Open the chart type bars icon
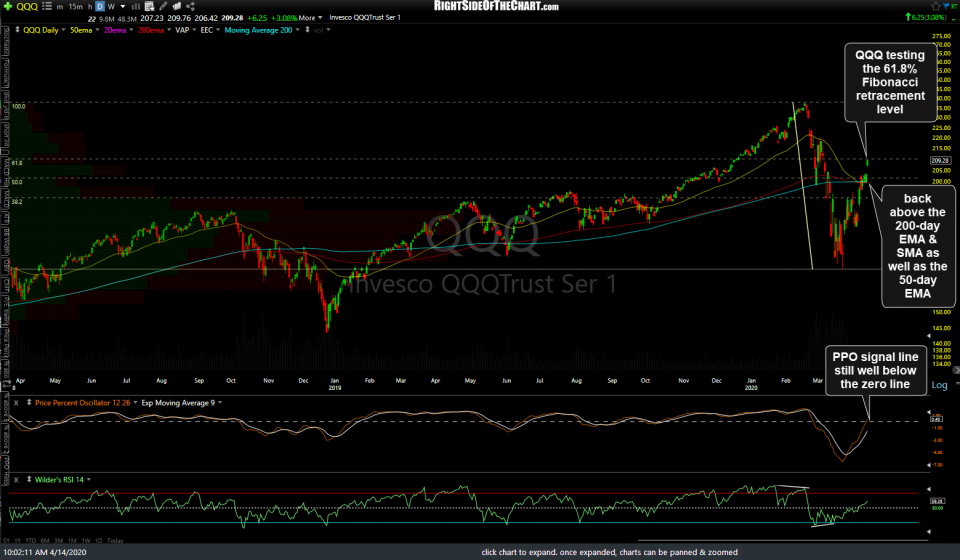 (135, 6)
